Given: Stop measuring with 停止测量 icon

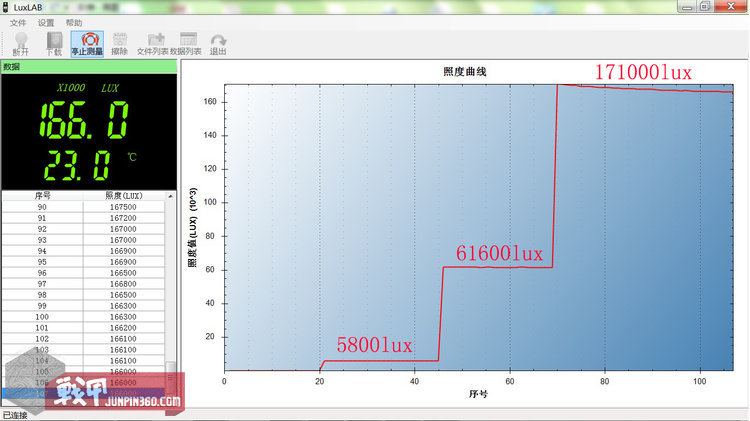Looking at the screenshot, I should tap(87, 44).
